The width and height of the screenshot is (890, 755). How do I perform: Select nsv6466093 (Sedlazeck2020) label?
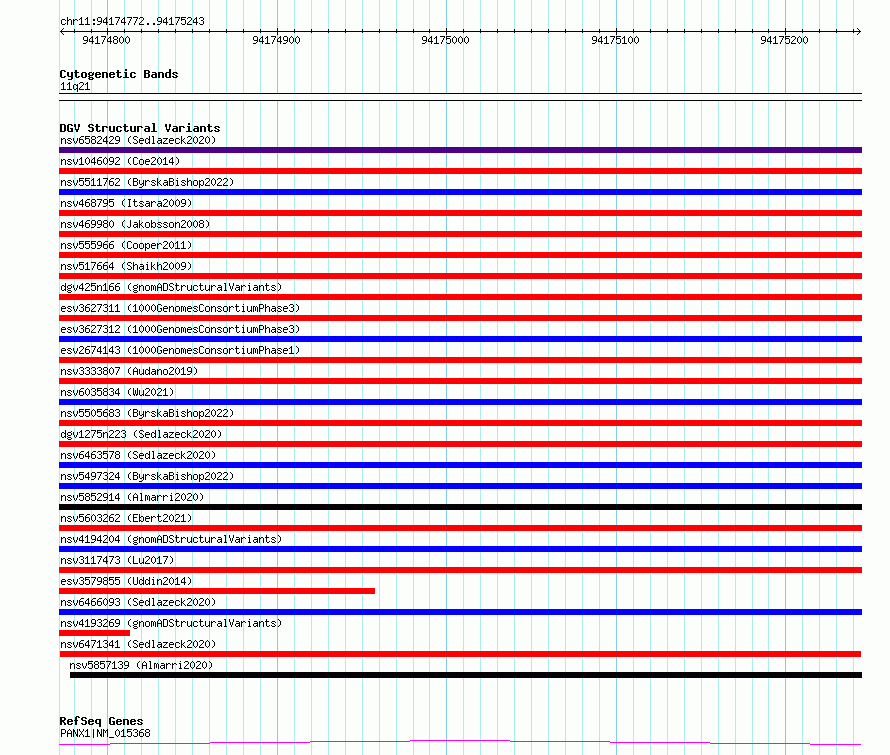coord(138,602)
